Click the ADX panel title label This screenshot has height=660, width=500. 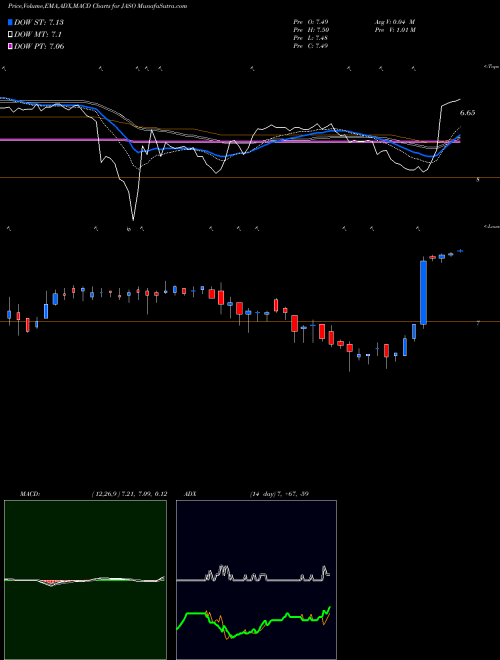[190, 494]
